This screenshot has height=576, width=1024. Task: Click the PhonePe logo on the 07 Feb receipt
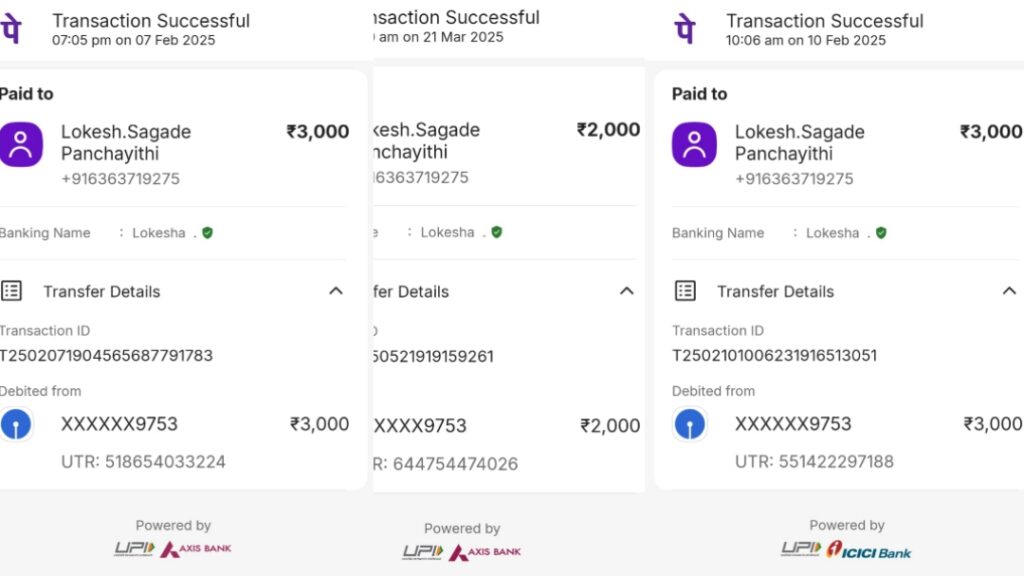12,30
